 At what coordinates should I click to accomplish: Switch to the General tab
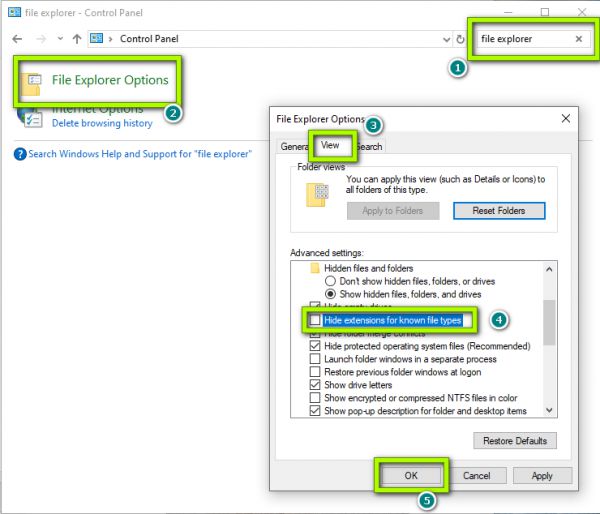pos(293,147)
